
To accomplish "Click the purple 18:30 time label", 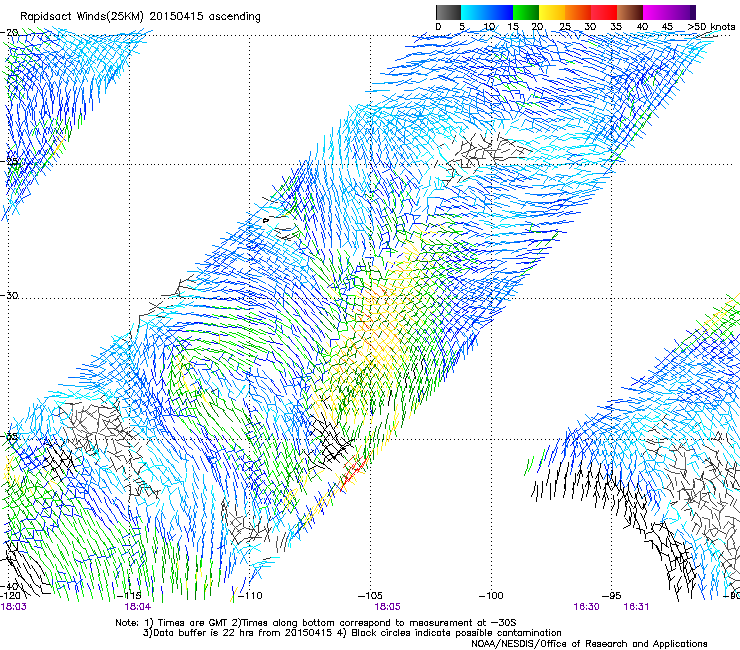I will 587,607.
